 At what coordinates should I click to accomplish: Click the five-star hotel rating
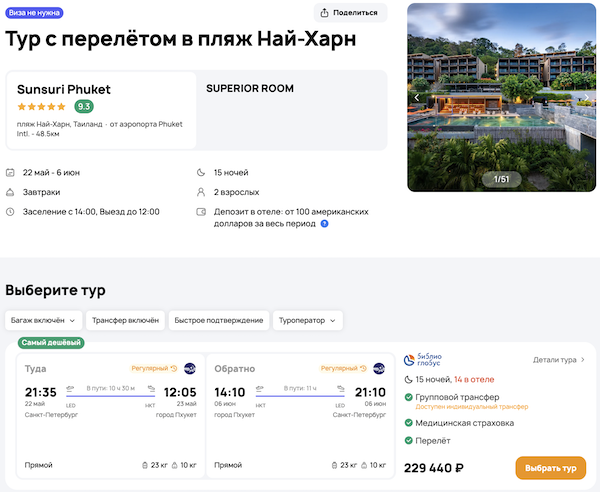tap(41, 107)
